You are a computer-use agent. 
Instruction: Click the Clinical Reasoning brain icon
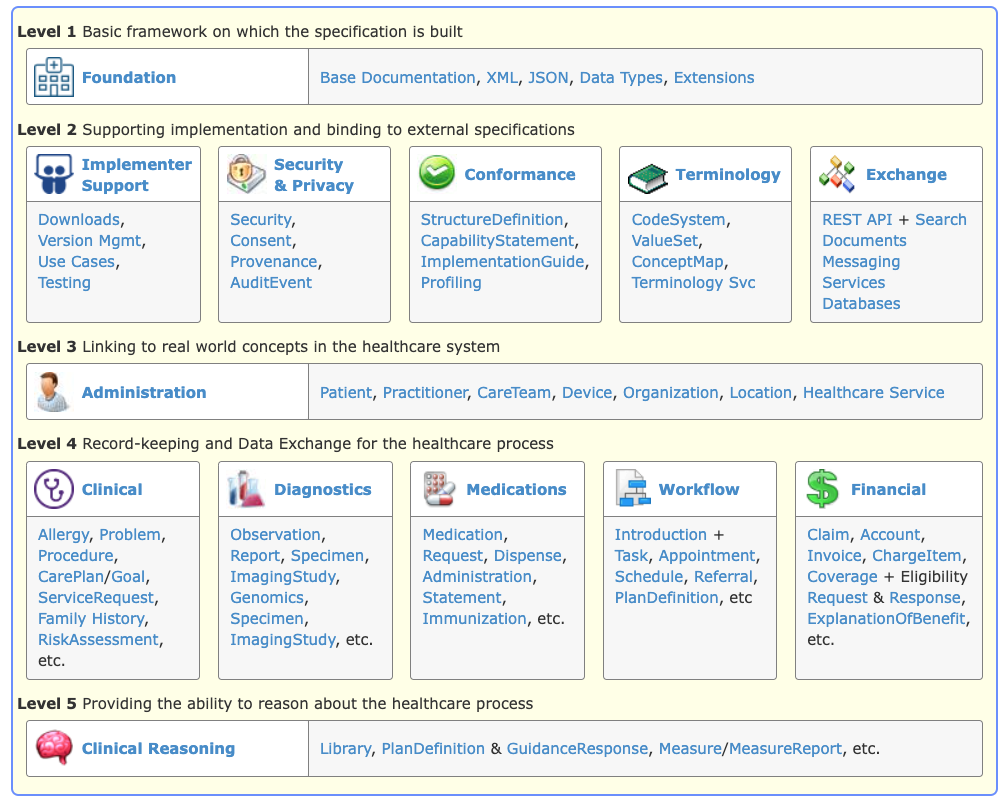[x=54, y=748]
